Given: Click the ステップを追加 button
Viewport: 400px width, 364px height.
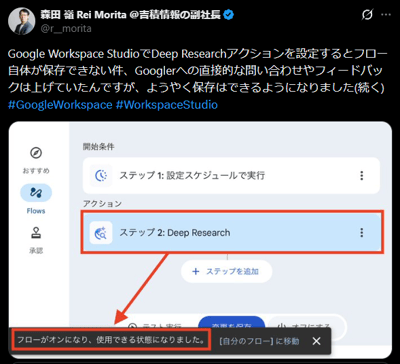Looking at the screenshot, I should coord(227,271).
